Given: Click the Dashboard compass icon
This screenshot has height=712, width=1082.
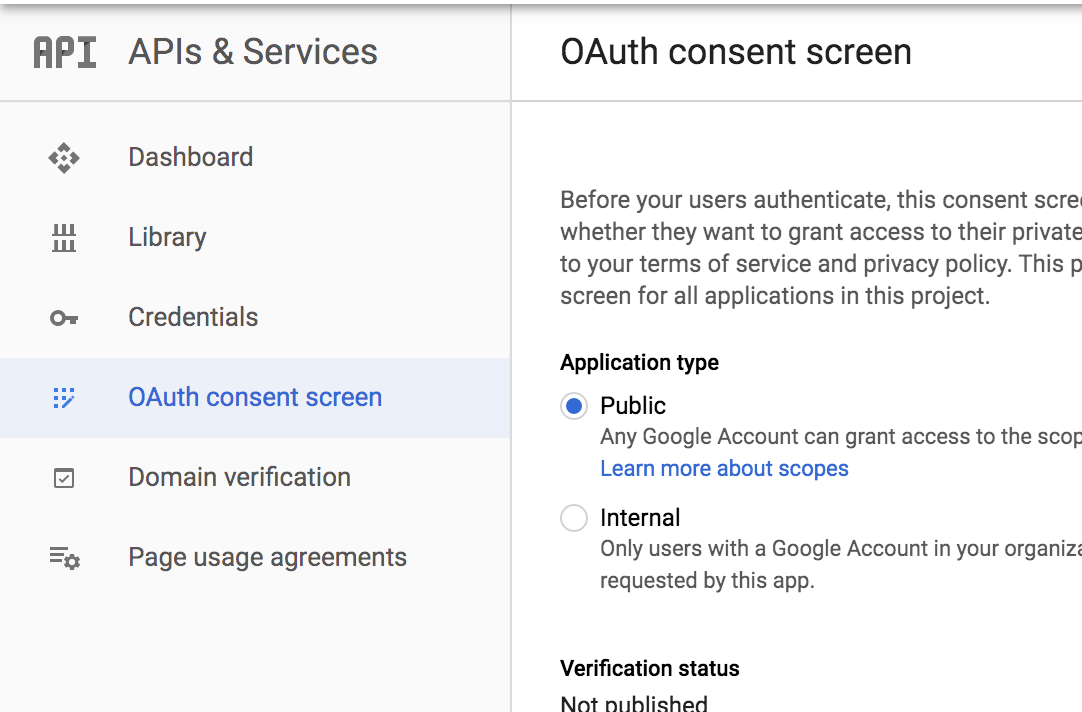Looking at the screenshot, I should (x=64, y=157).
